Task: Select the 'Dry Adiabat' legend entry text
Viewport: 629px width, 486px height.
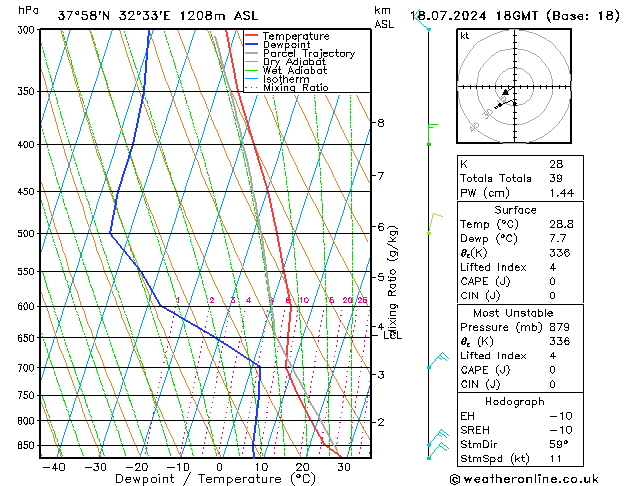Action: point(294,62)
